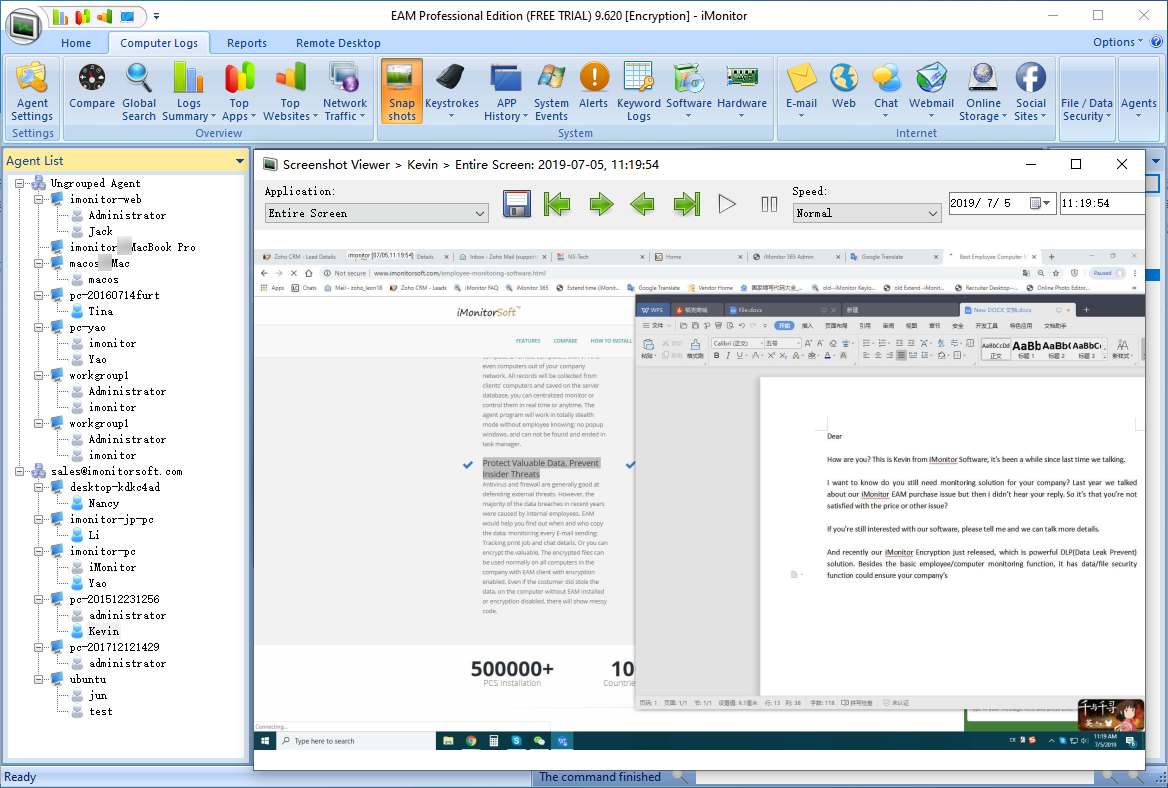Image resolution: width=1168 pixels, height=788 pixels.
Task: Open E-mail logs
Action: click(x=802, y=92)
